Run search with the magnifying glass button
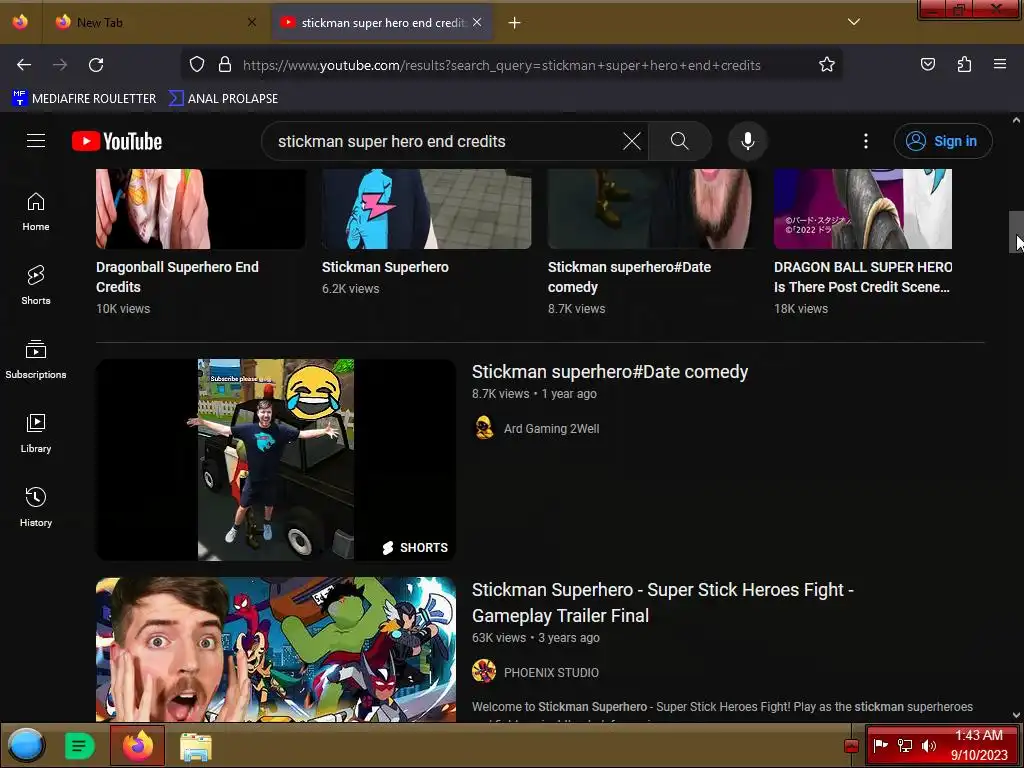The image size is (1024, 768). pos(679,141)
